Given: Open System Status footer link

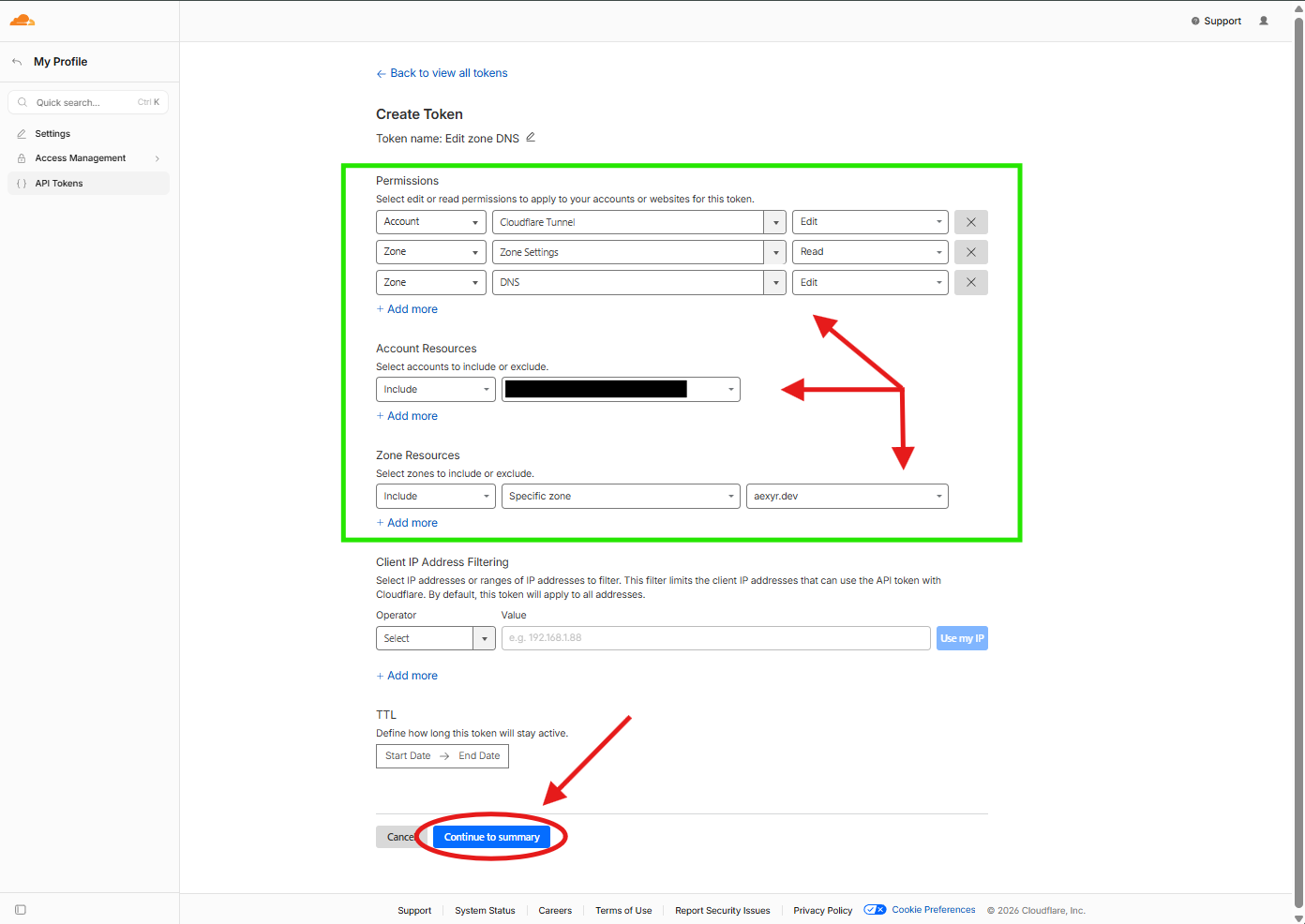Looking at the screenshot, I should [x=485, y=911].
